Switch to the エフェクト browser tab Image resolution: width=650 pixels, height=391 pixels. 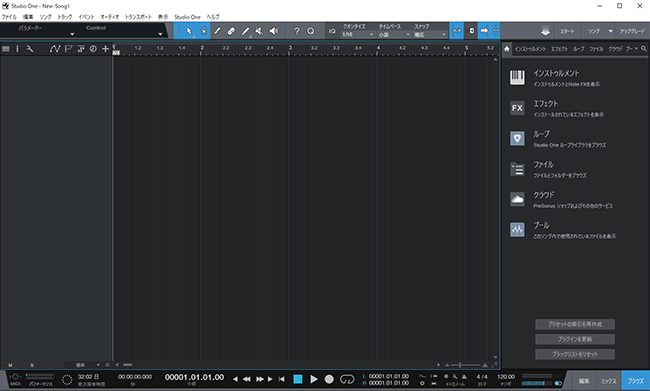click(559, 49)
